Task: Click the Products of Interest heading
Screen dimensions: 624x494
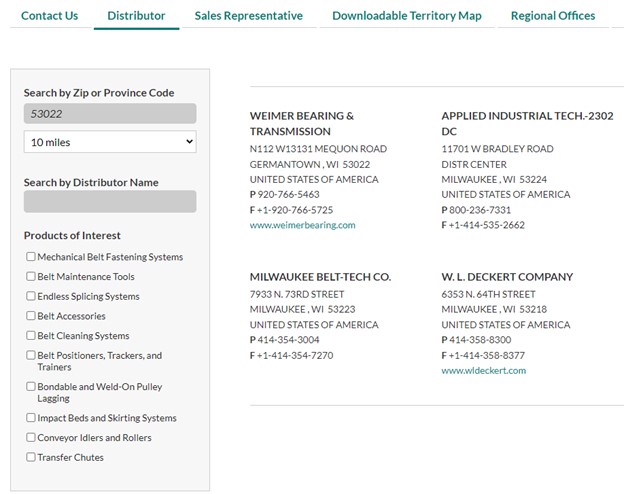Action: pos(72,236)
